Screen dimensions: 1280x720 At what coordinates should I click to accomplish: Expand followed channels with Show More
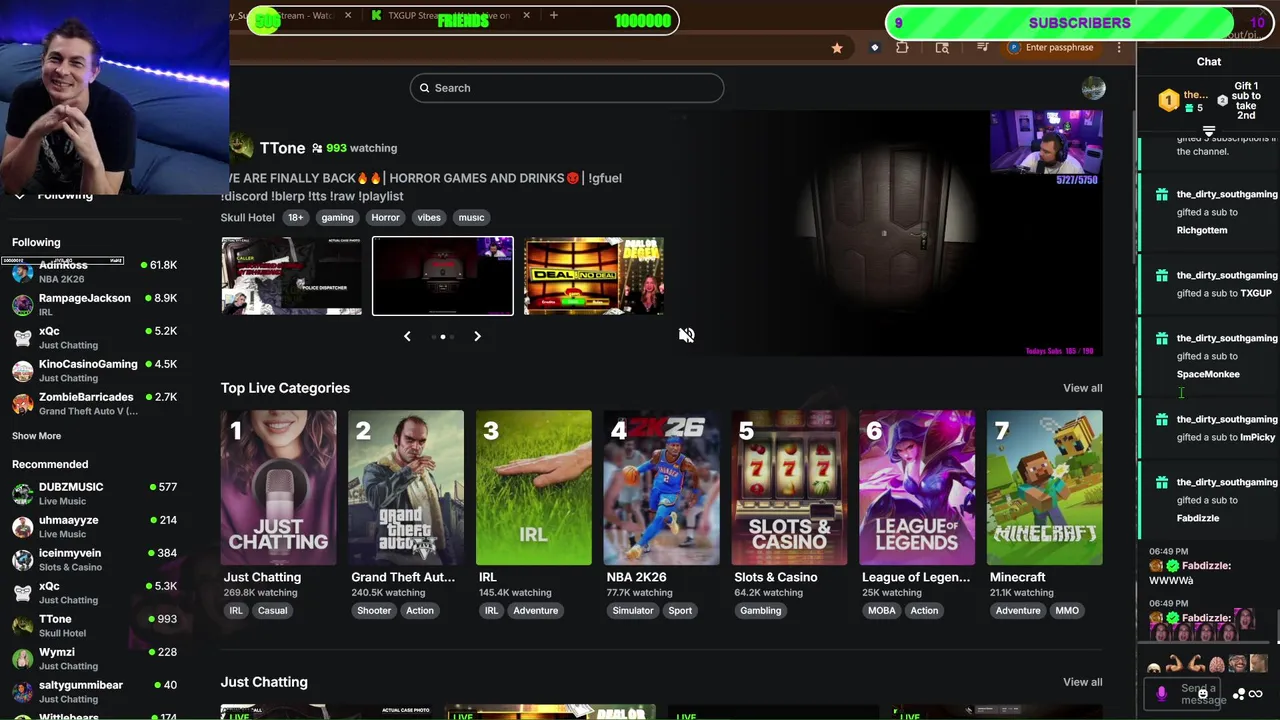(x=36, y=436)
